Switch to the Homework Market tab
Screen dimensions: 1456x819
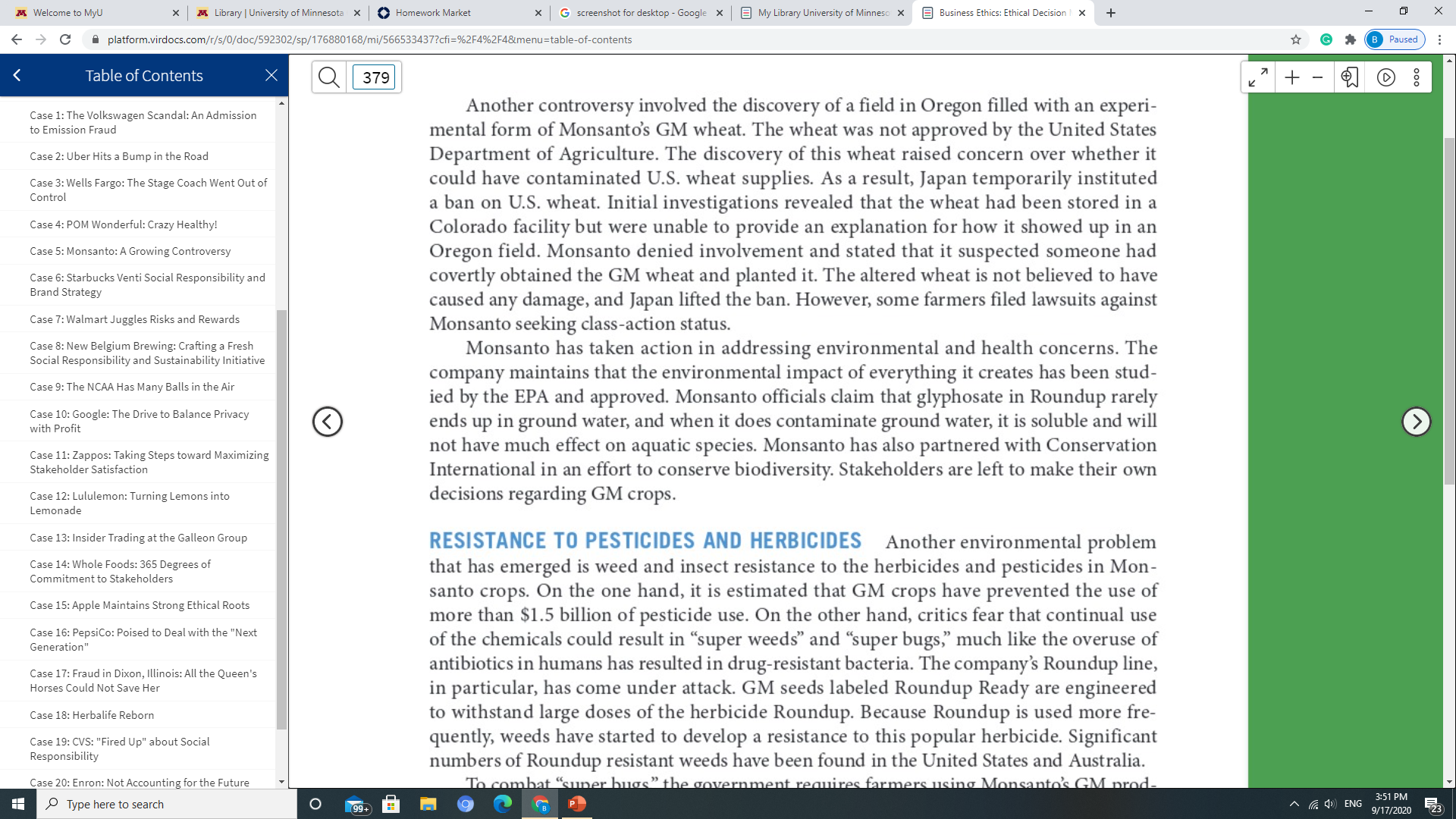coord(459,13)
